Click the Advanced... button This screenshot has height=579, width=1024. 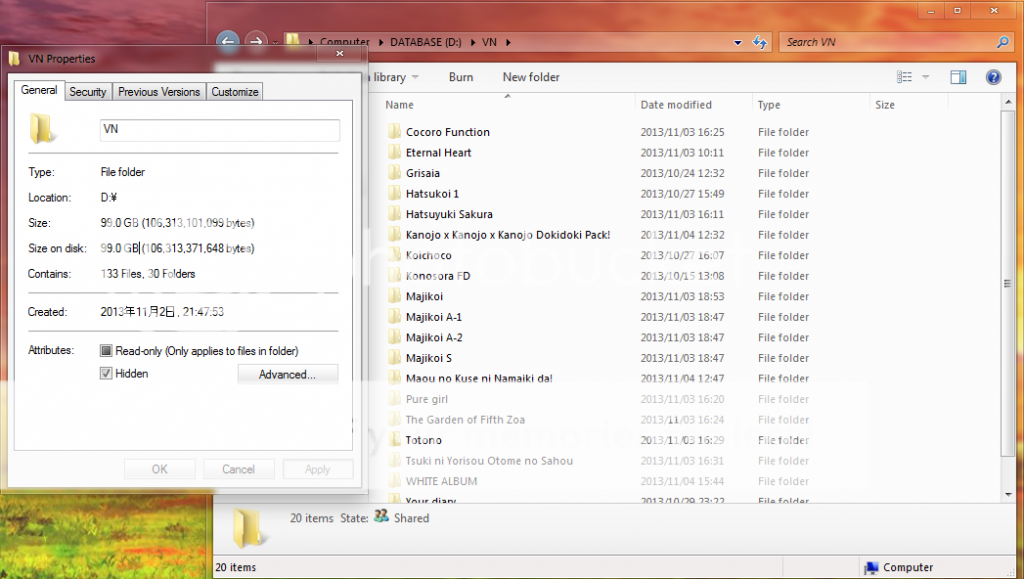point(287,374)
